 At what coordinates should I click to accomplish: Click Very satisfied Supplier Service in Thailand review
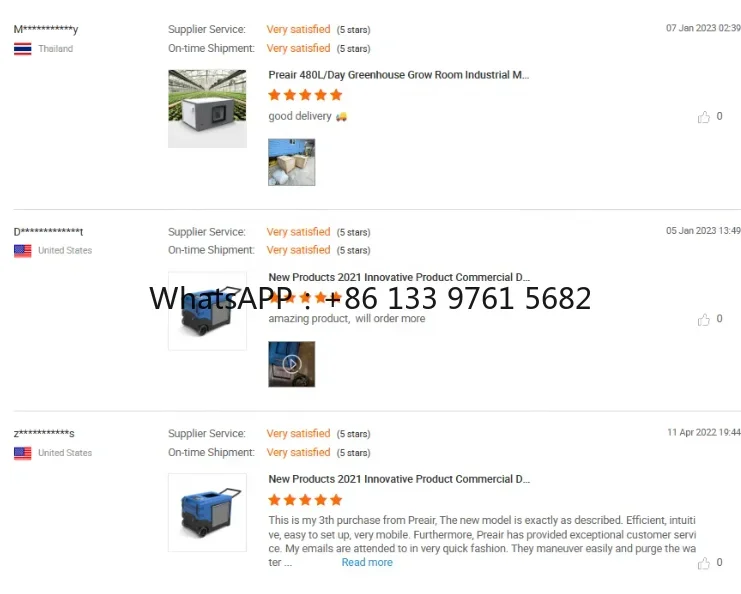(298, 29)
